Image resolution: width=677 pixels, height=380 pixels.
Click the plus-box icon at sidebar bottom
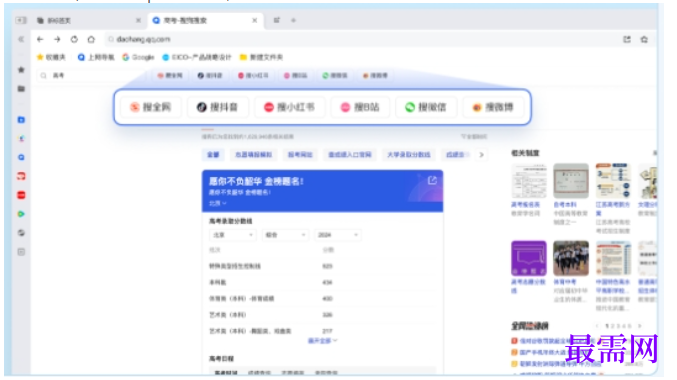point(21,252)
